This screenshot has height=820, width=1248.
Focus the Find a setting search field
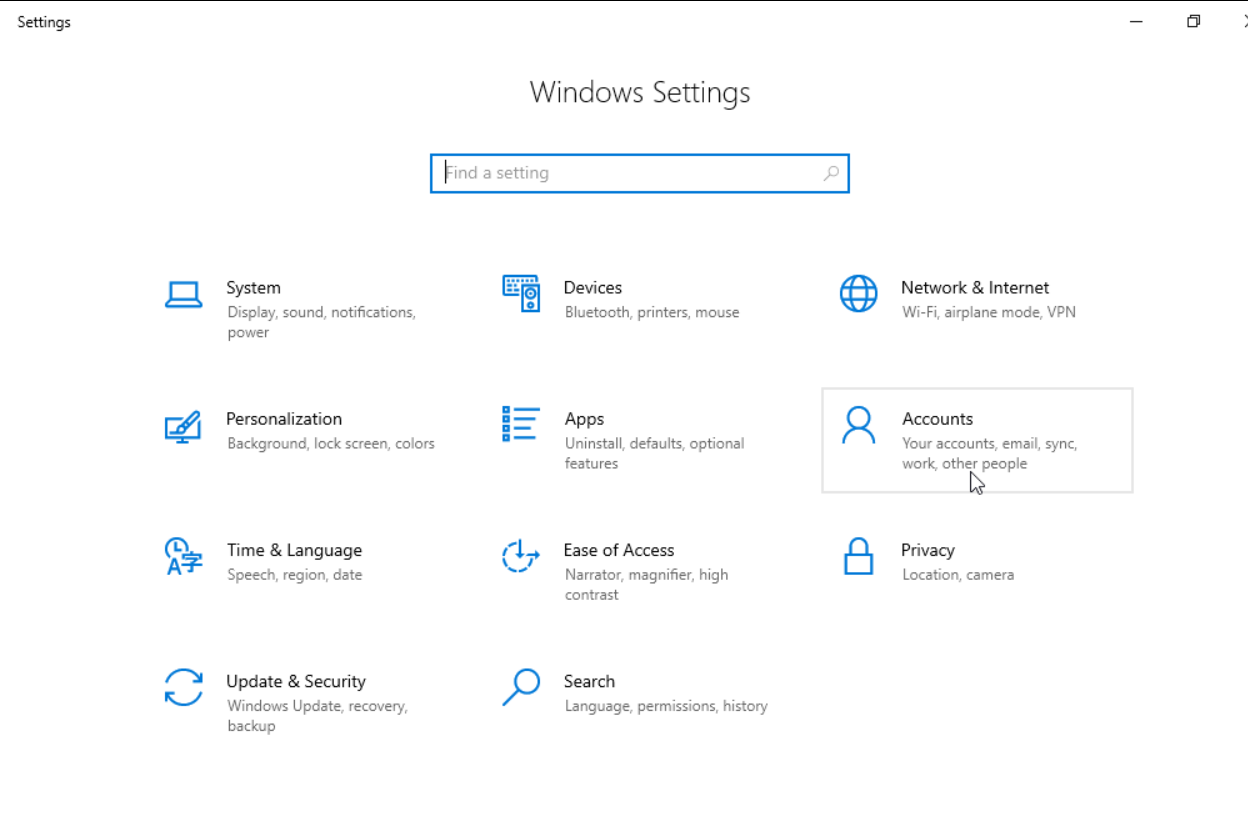point(640,173)
